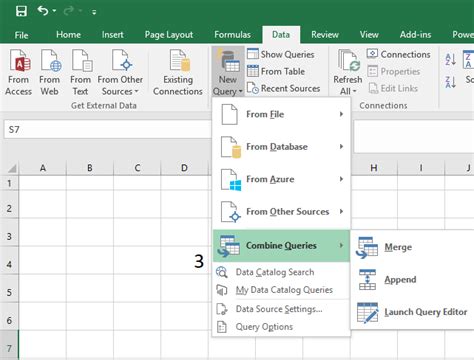The image size is (474, 360).
Task: Open Customize Quick Access Toolbar dropdown
Action: (x=94, y=12)
